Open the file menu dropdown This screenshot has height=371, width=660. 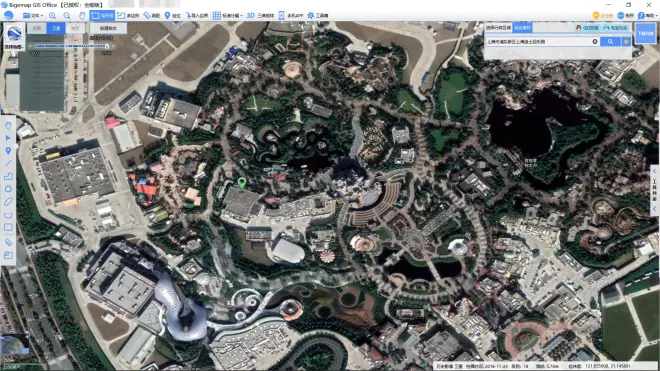point(33,16)
